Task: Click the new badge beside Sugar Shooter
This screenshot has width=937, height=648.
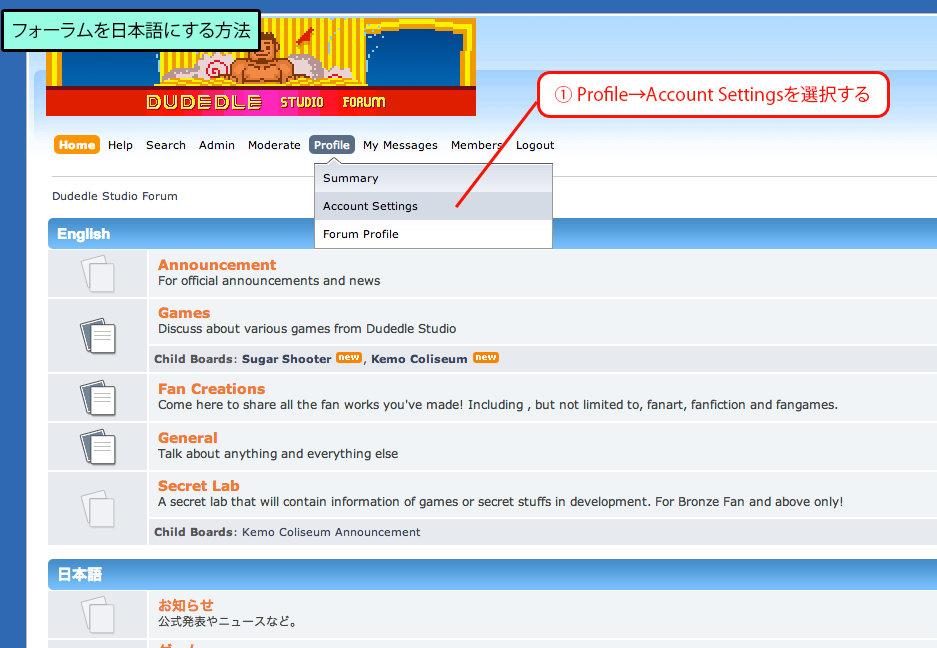Action: tap(349, 357)
